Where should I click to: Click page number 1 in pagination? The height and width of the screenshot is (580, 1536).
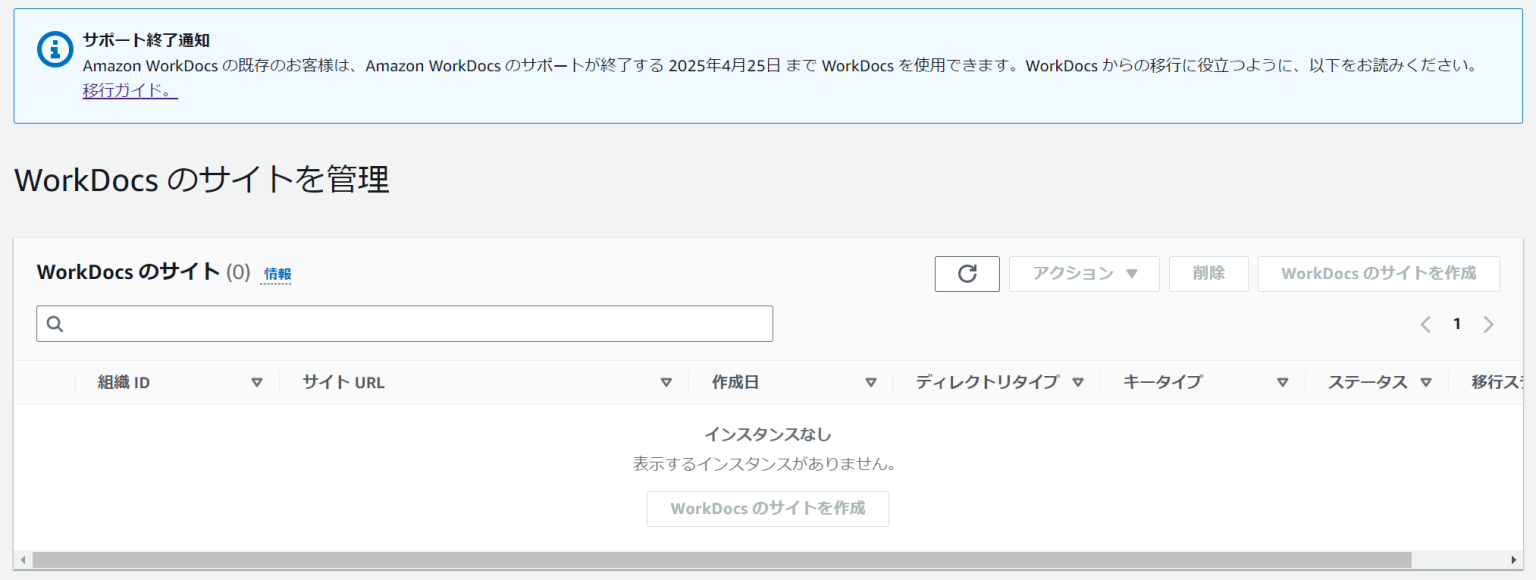(1457, 324)
